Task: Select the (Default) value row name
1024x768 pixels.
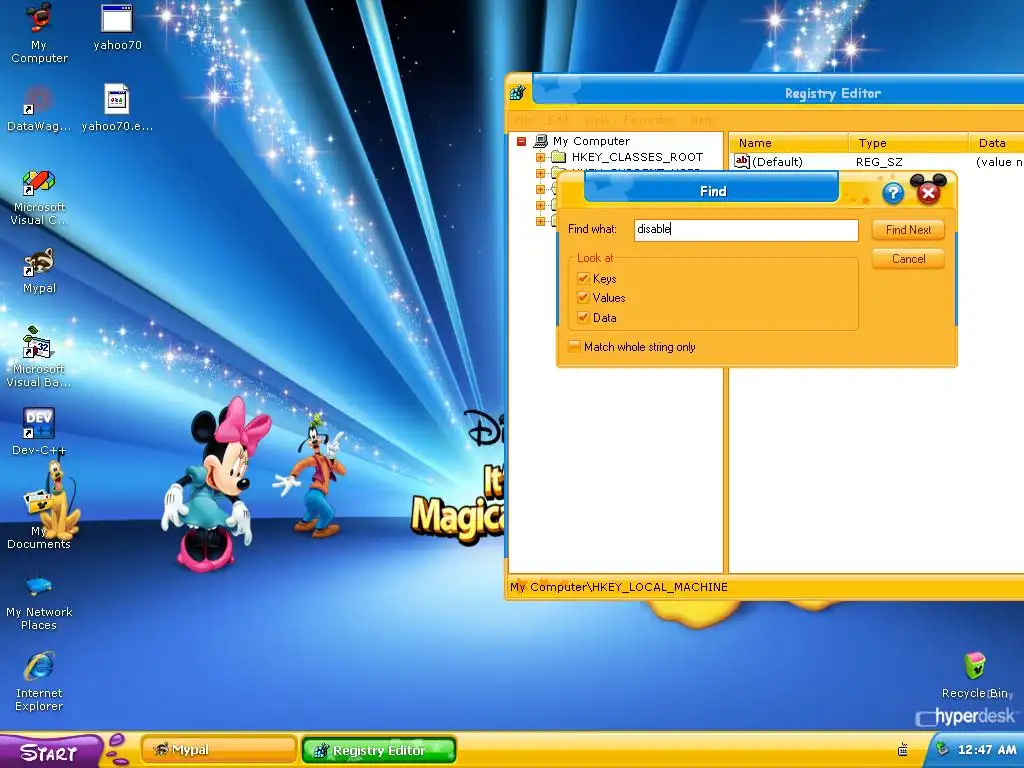Action: [x=777, y=161]
